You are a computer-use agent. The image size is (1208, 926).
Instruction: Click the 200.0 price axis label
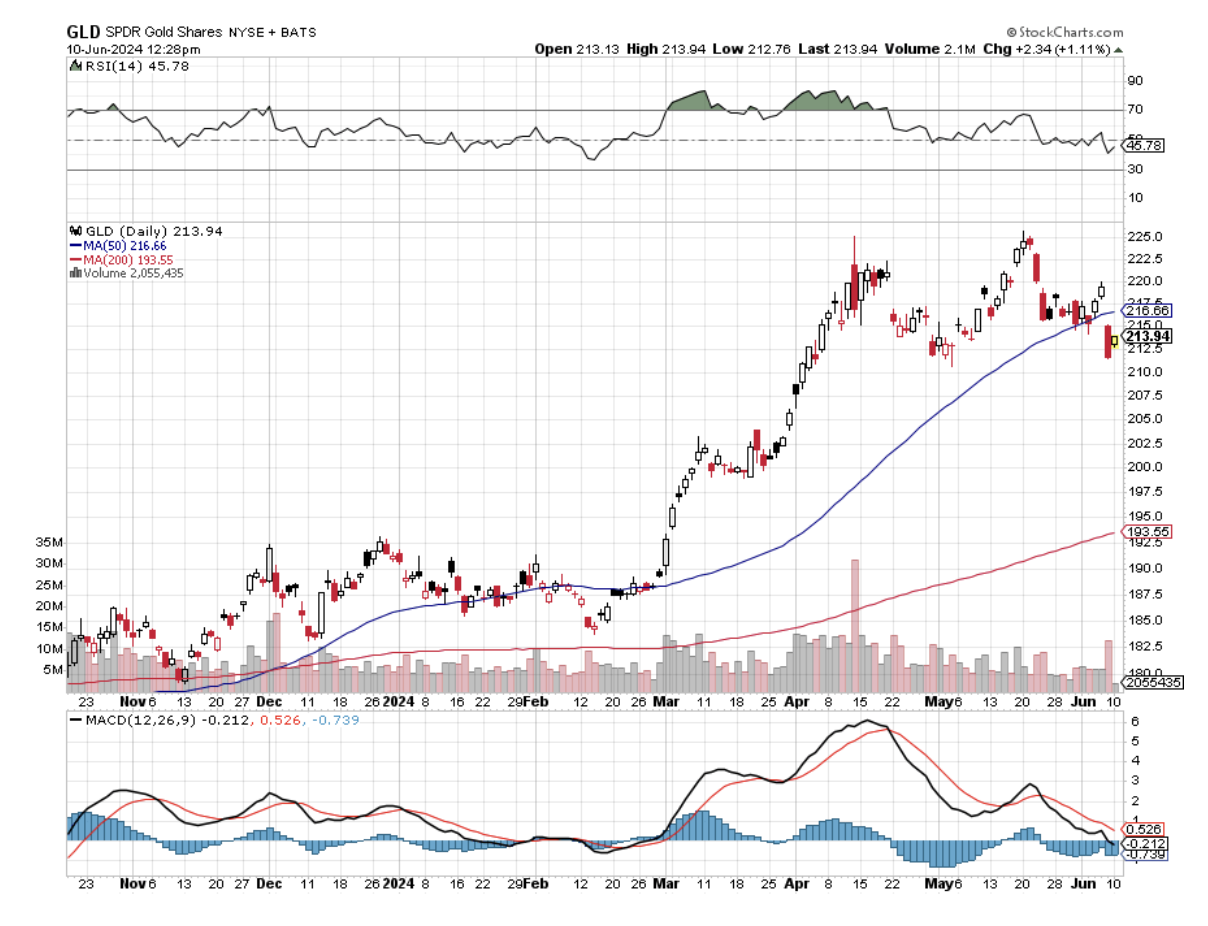[x=1143, y=467]
